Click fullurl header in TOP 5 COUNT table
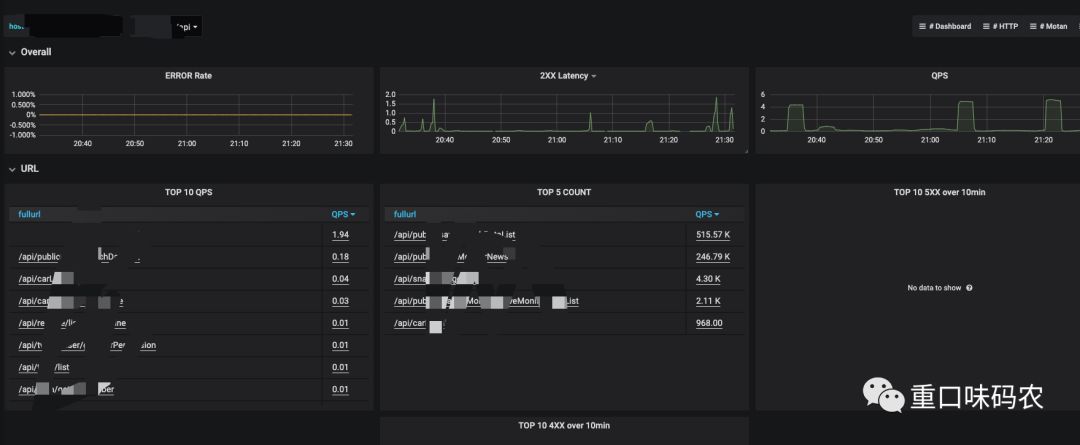 pyautogui.click(x=405, y=214)
